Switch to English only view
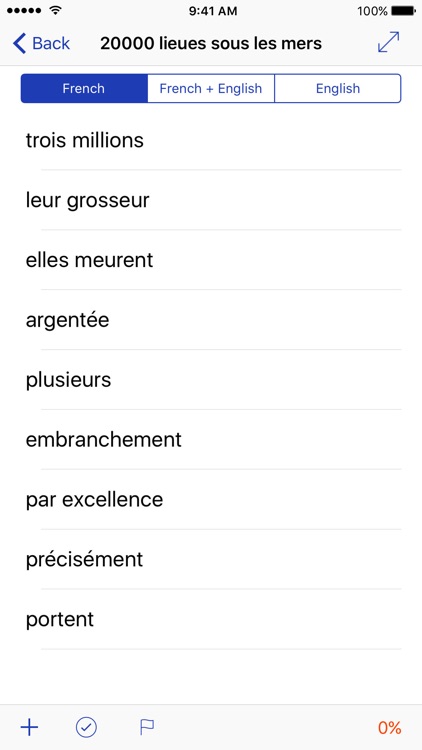Screen dimensions: 422x750 338,88
